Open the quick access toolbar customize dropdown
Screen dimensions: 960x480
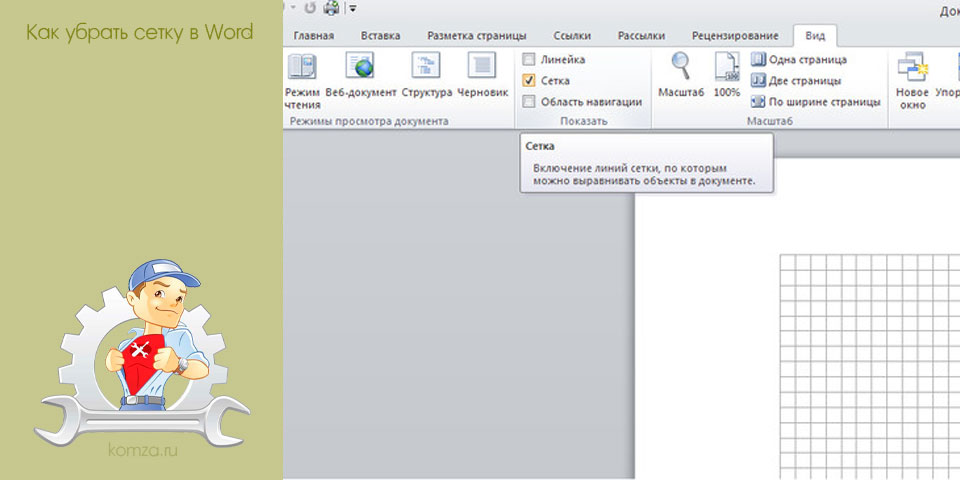pyautogui.click(x=353, y=9)
